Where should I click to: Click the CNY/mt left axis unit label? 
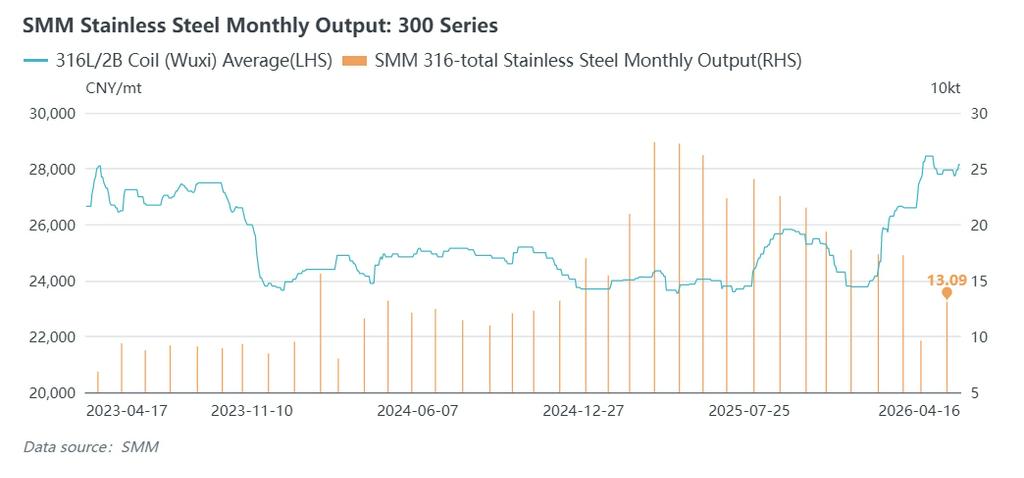[x=114, y=89]
